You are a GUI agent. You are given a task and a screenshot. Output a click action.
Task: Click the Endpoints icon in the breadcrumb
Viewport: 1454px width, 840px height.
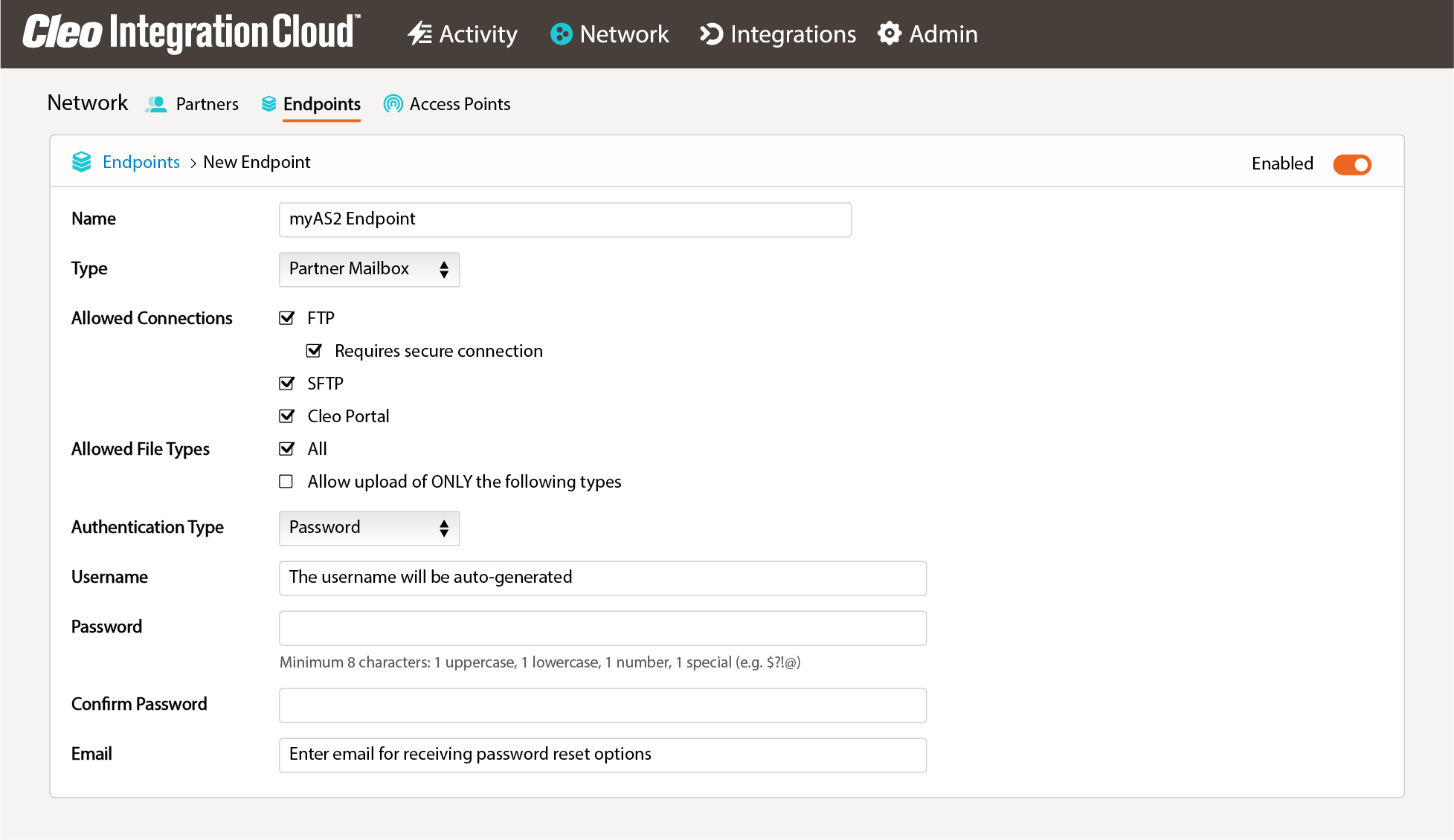pos(83,162)
